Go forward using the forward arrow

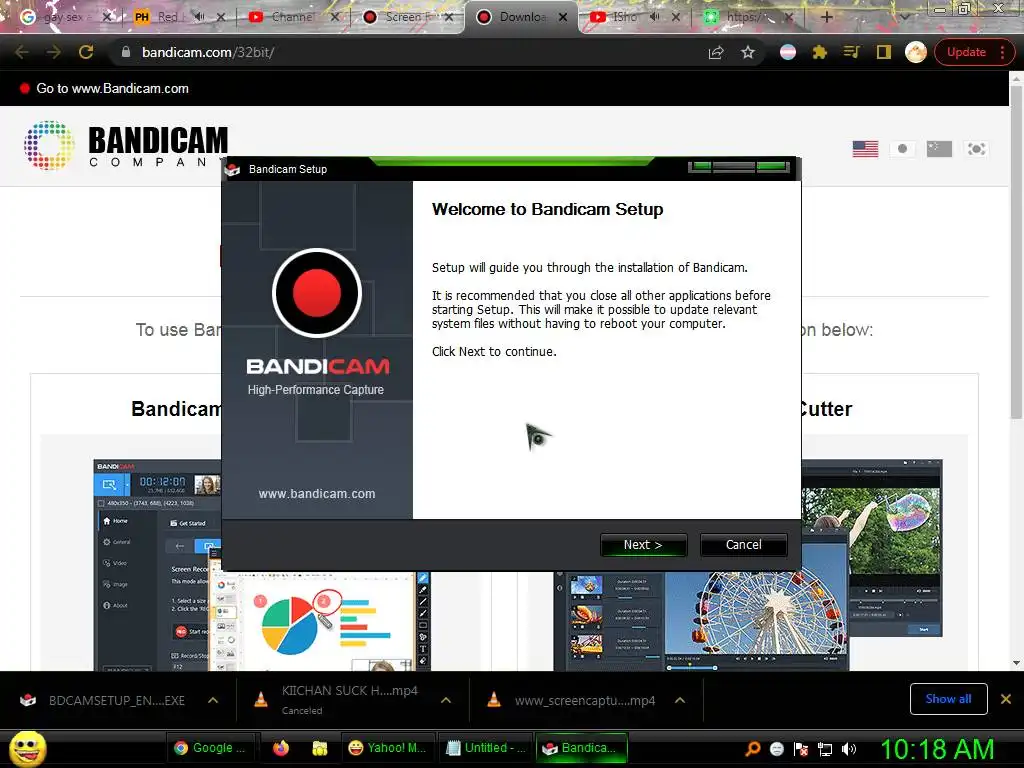click(54, 52)
